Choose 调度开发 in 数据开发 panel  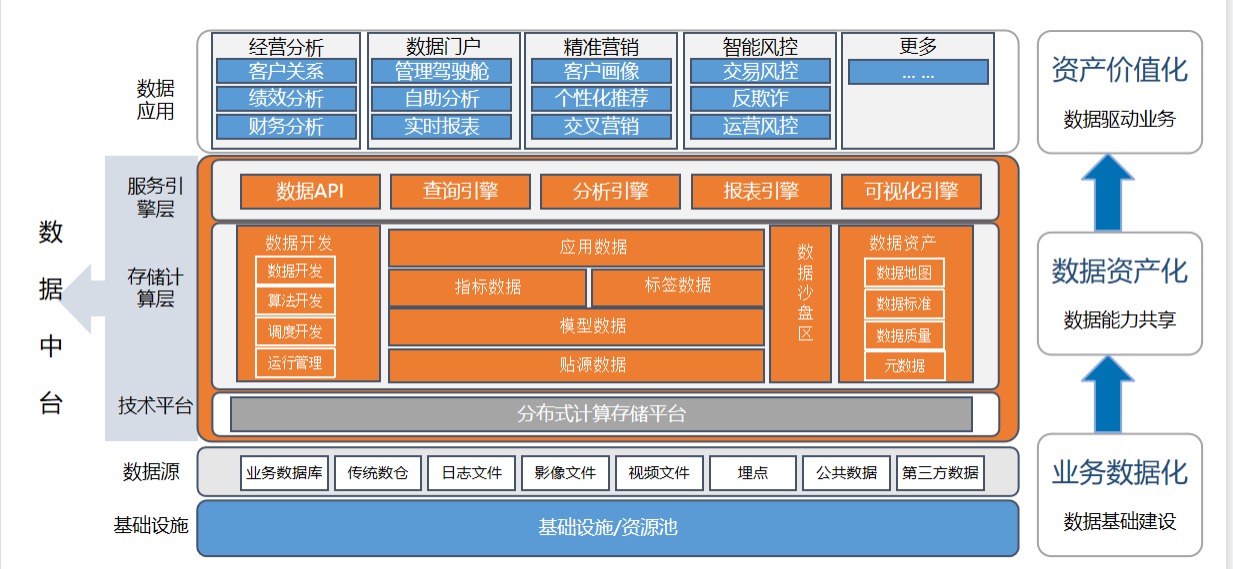[295, 332]
